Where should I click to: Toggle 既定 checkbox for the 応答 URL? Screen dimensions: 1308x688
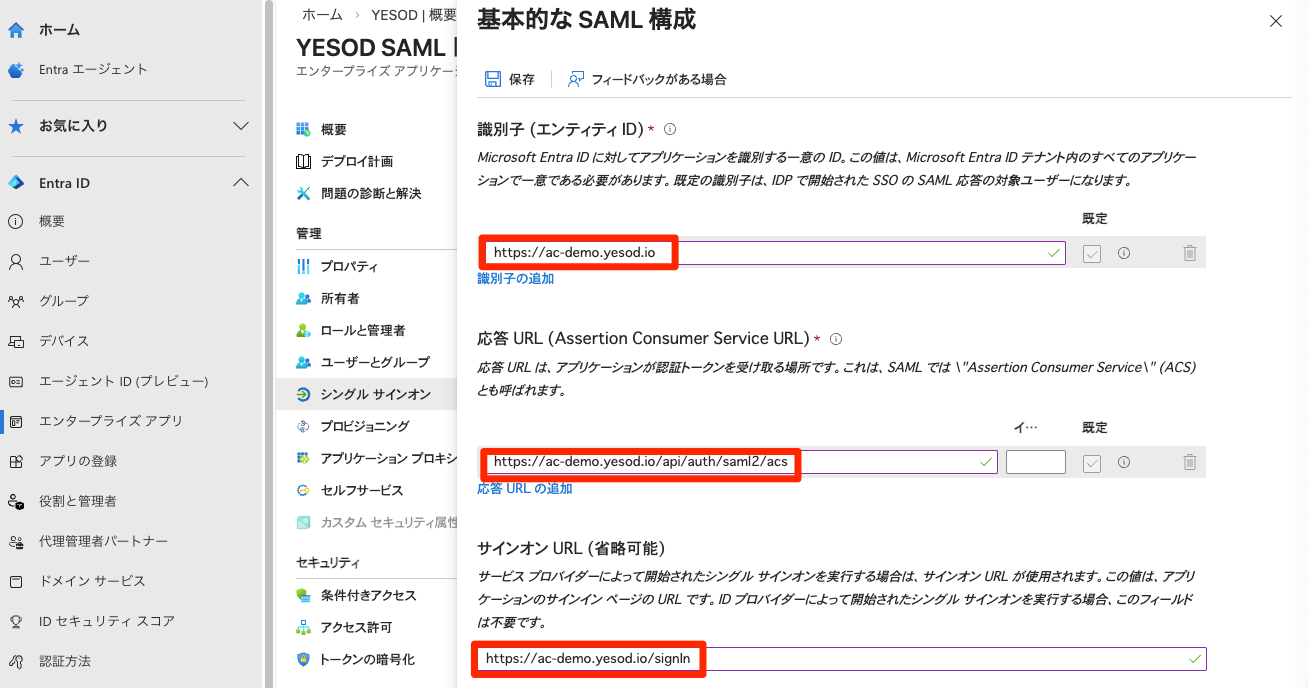pos(1092,463)
